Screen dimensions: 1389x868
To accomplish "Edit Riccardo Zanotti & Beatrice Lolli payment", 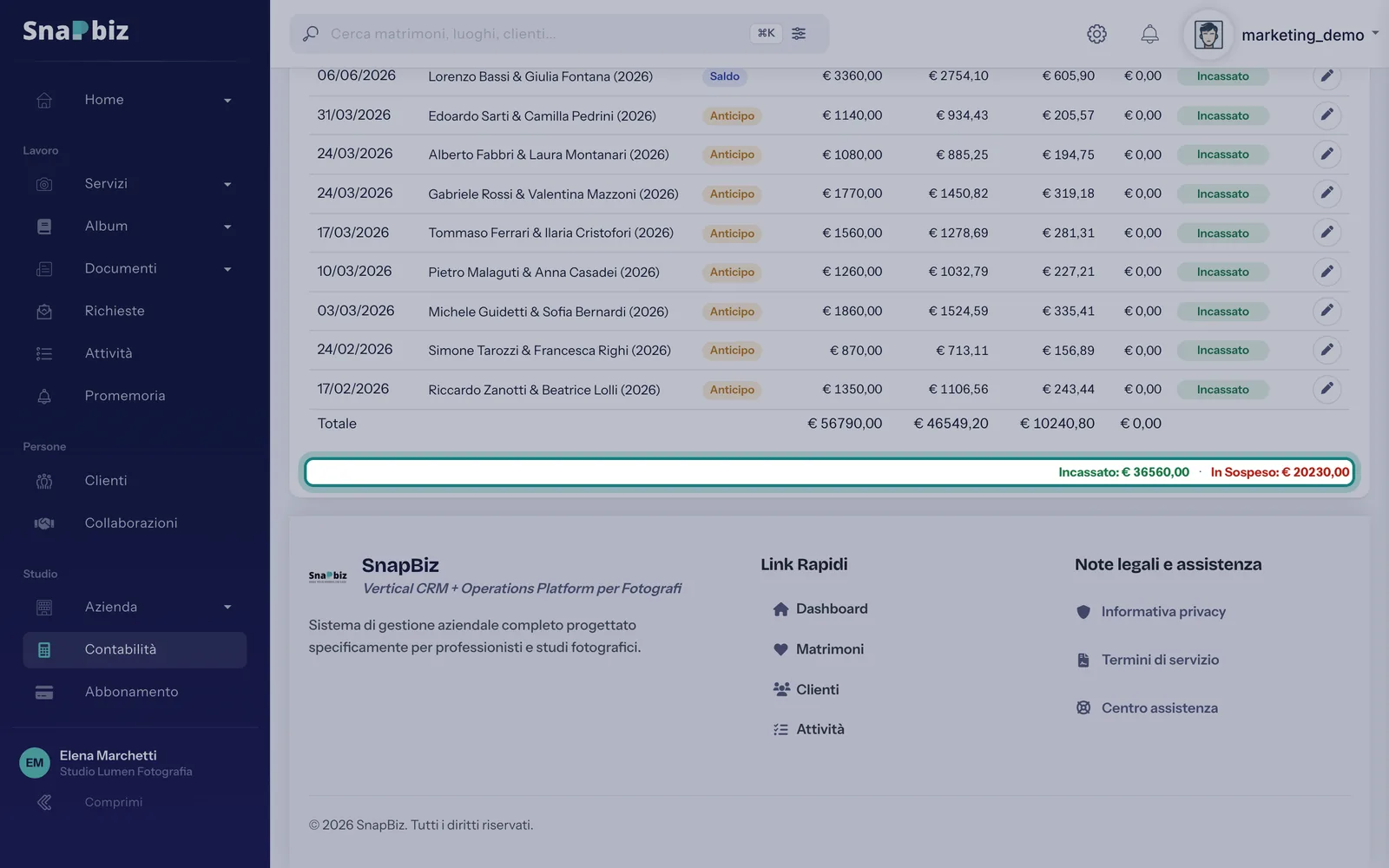I will (1326, 389).
